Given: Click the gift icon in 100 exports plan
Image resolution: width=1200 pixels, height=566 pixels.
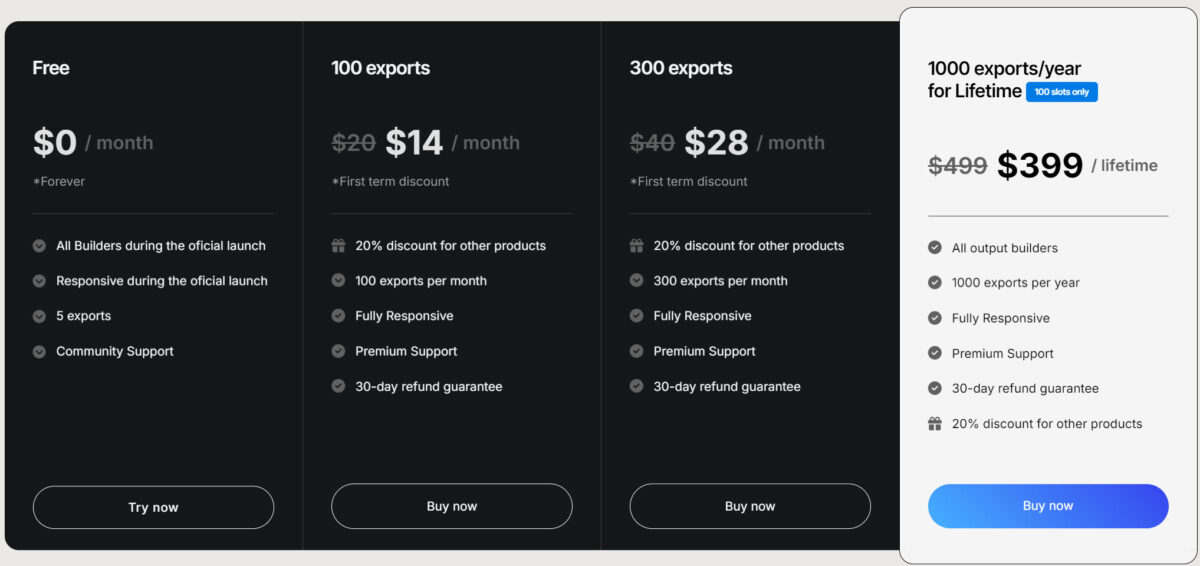Looking at the screenshot, I should [338, 246].
